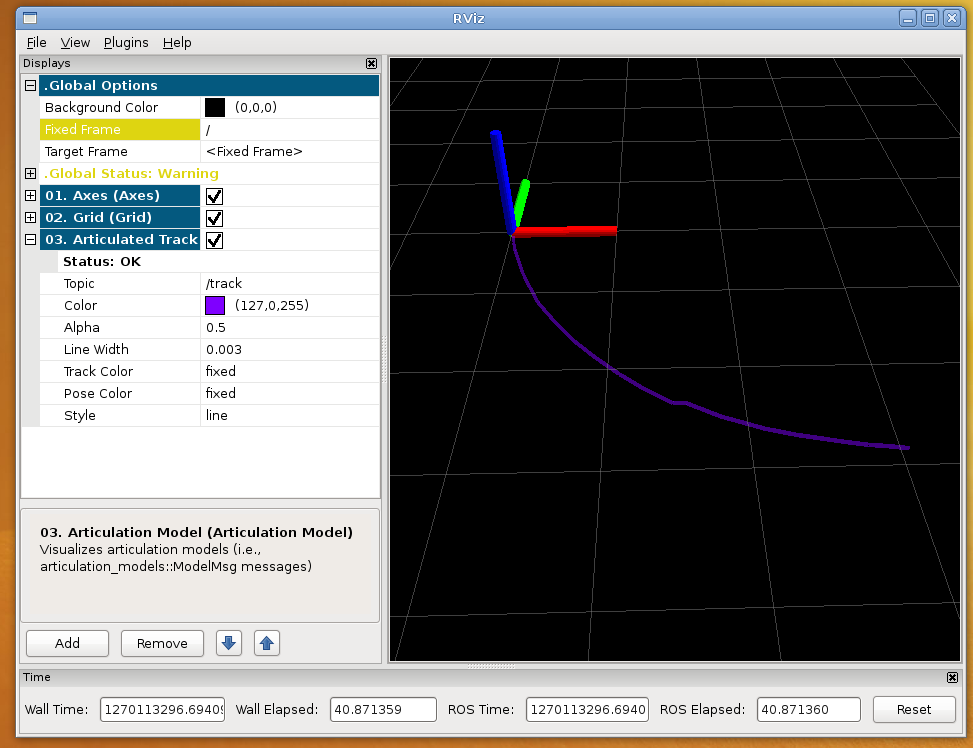Maximize the RViz window
Image resolution: width=973 pixels, height=748 pixels.
click(929, 17)
